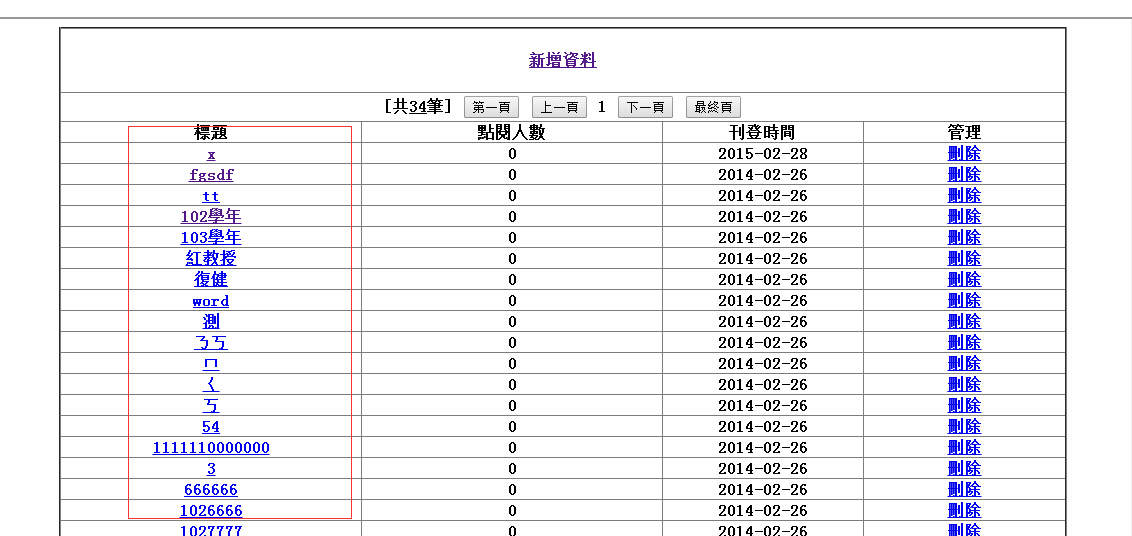Delete the 103學年 row
The image size is (1132, 536).
point(964,238)
